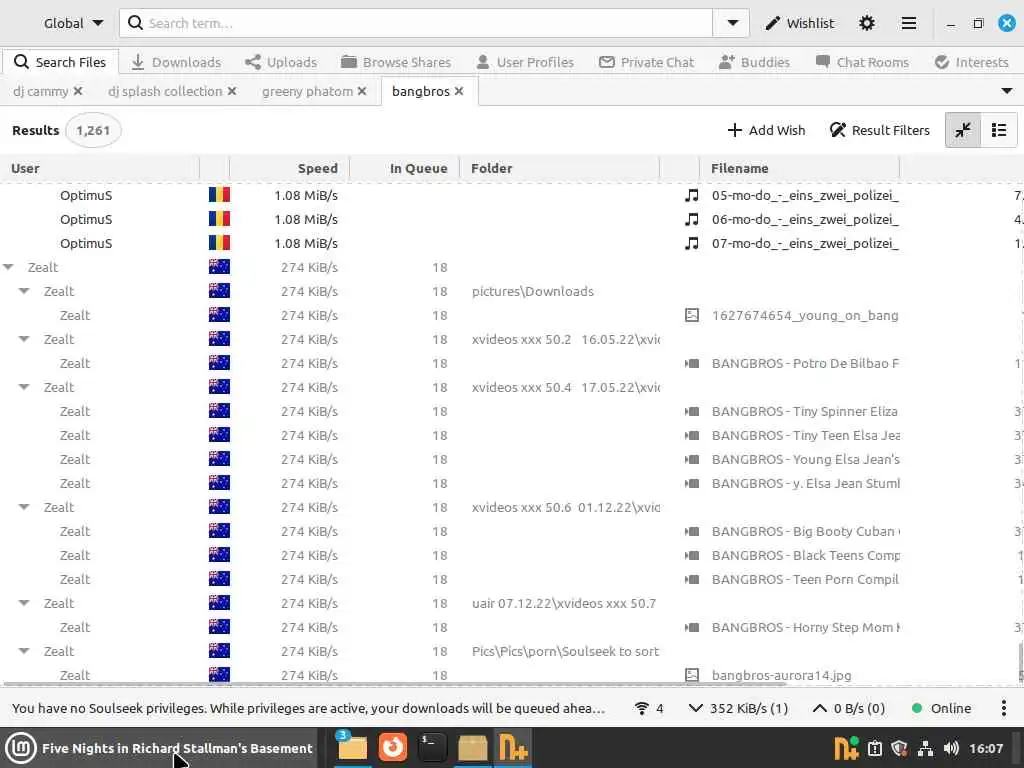This screenshot has width=1024, height=768.
Task: Switch to the Downloads tab
Action: click(x=176, y=62)
